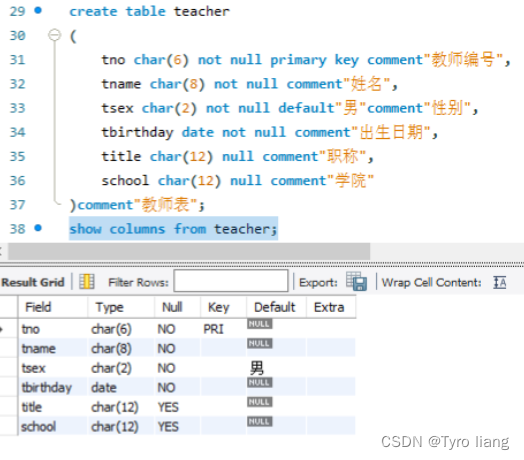Select the 'tsex' field cell
This screenshot has width=524, height=460.
click(x=53, y=368)
